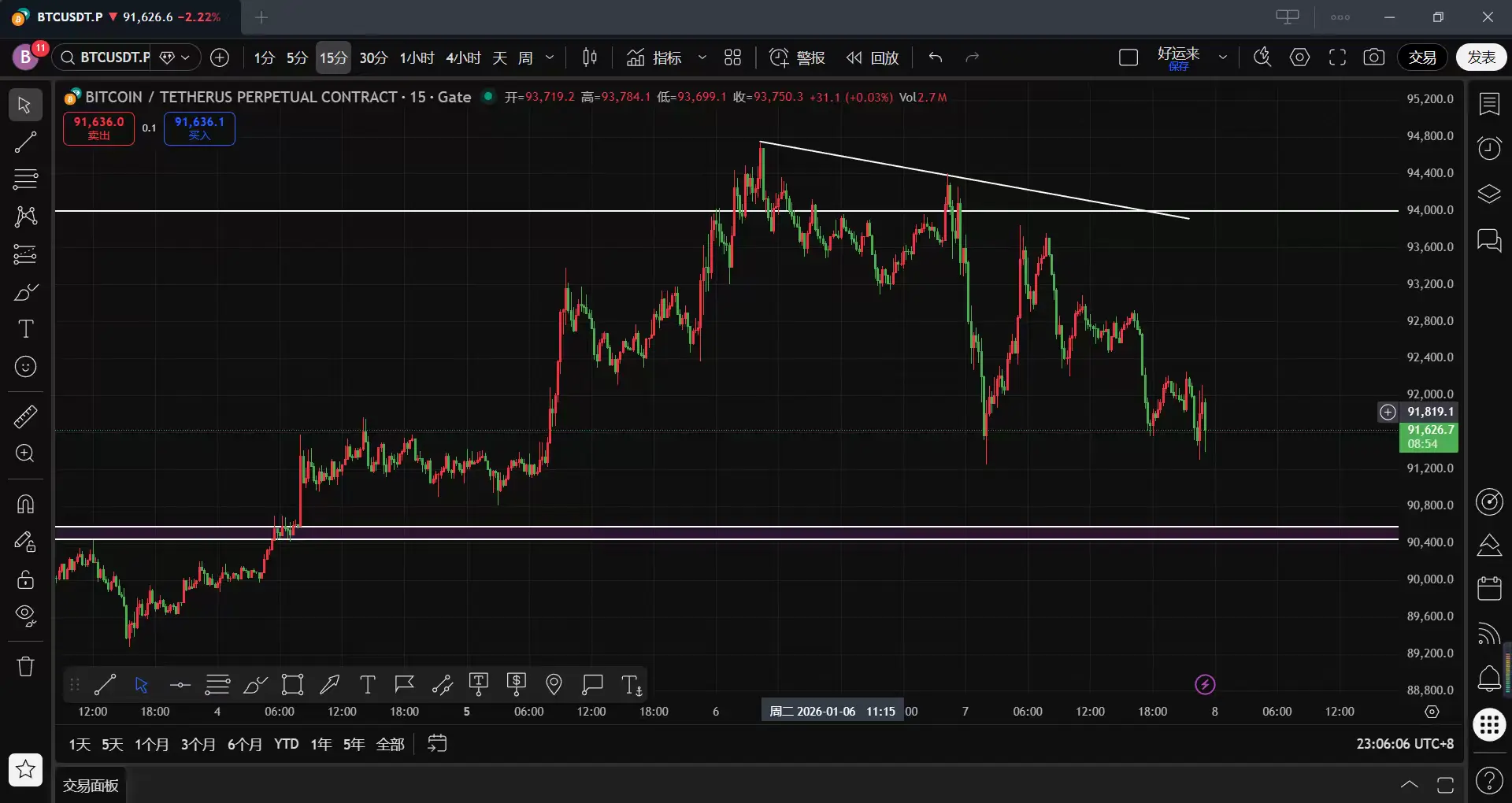Expand the indicator favorites dropdown arrow
This screenshot has width=1512, height=803.
[x=702, y=57]
